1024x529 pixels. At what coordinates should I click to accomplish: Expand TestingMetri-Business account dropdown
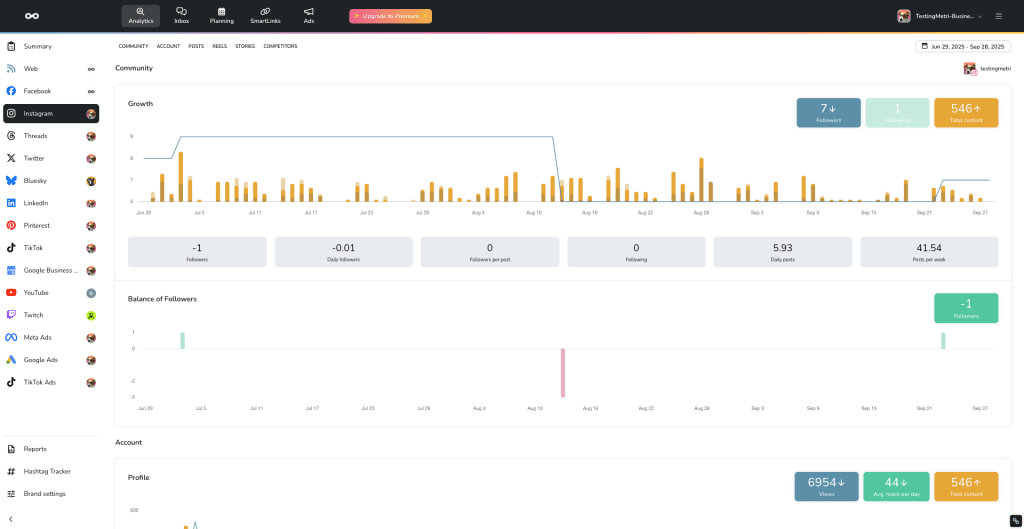[940, 16]
